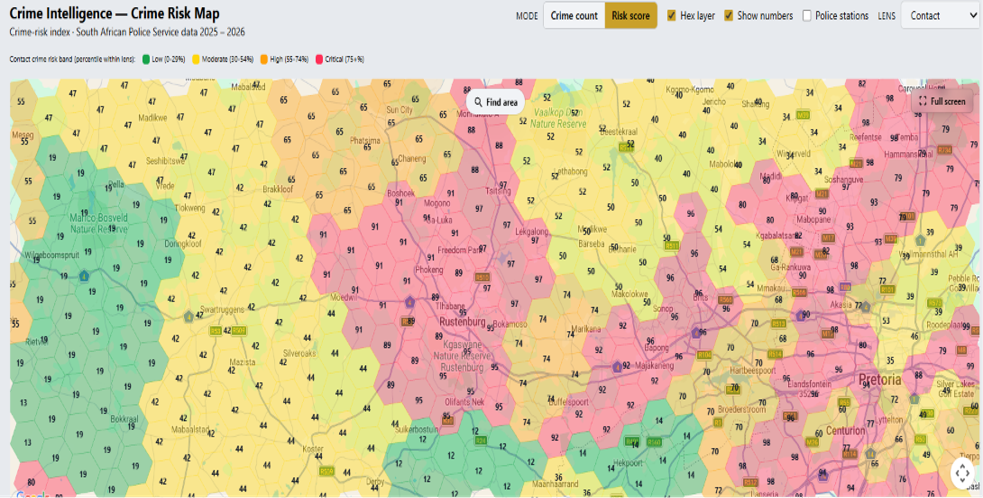Click the Koster town label
The height and width of the screenshot is (498, 983).
pyautogui.click(x=313, y=449)
